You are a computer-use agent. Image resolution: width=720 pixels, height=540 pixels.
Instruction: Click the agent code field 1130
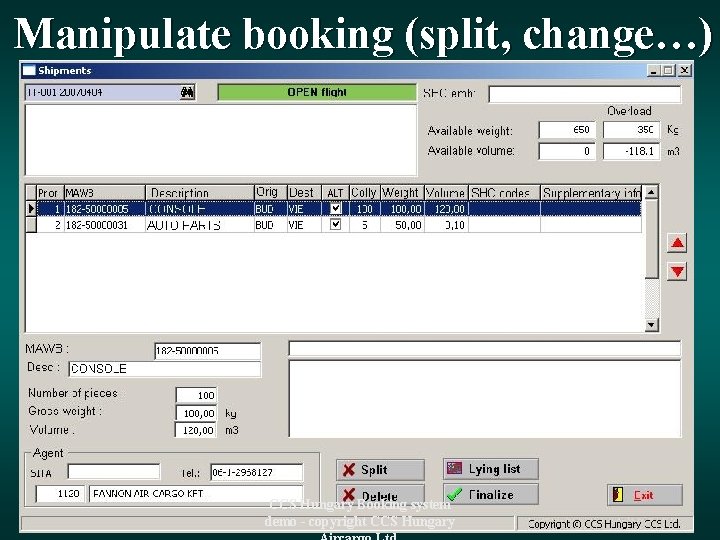click(x=60, y=494)
